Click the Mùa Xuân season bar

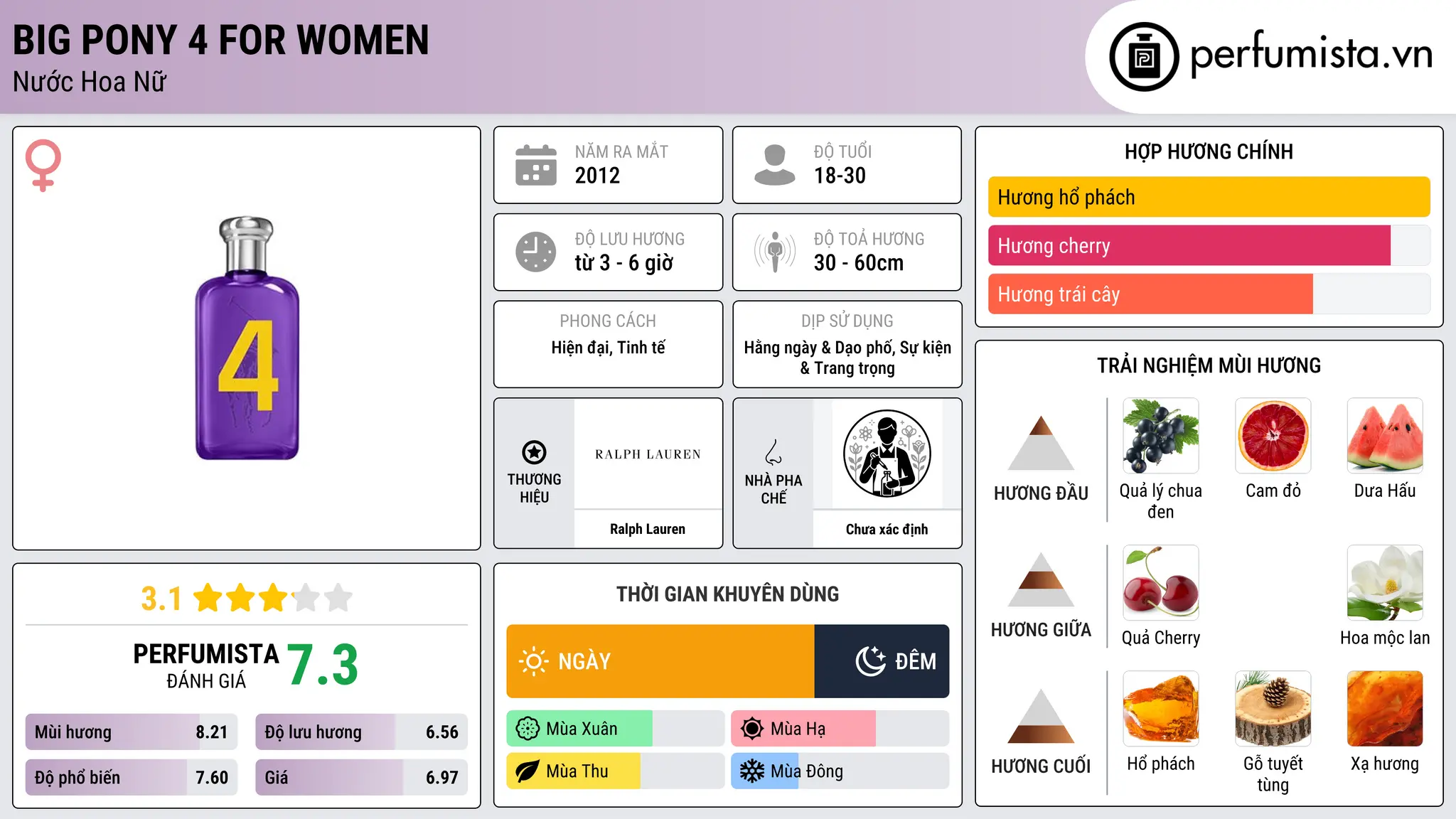(615, 729)
